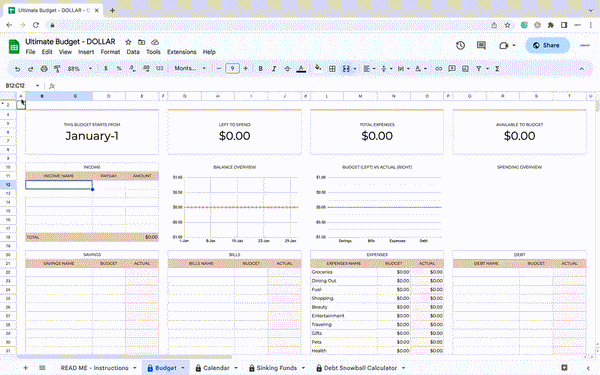Format cell as percent
The width and height of the screenshot is (600, 375).
coord(119,68)
